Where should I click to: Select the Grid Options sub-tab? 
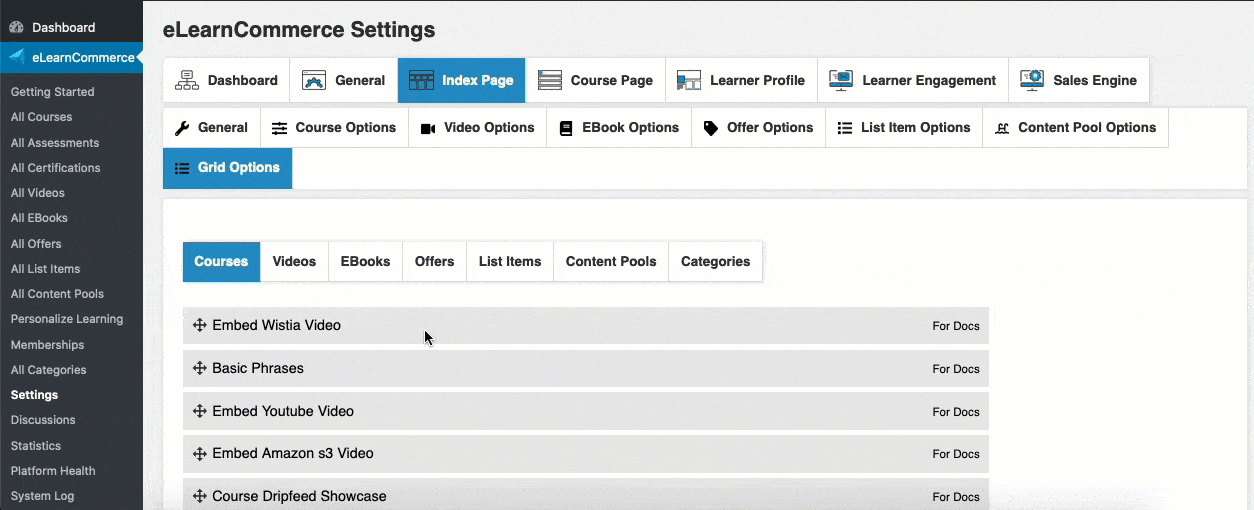[228, 168]
